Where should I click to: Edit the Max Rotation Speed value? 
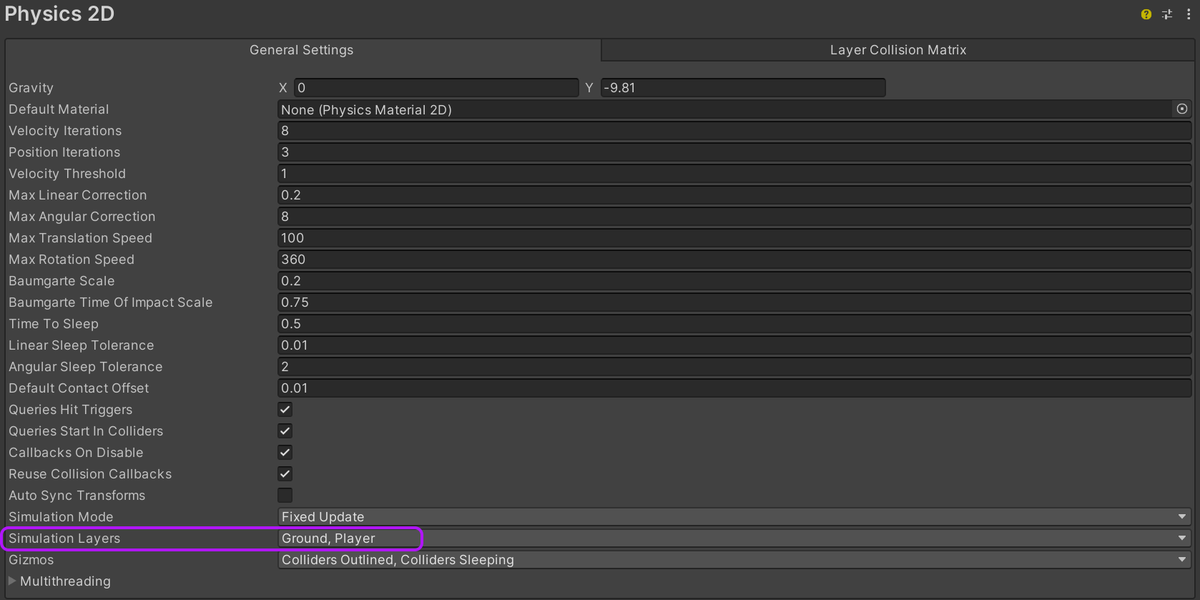tap(734, 260)
